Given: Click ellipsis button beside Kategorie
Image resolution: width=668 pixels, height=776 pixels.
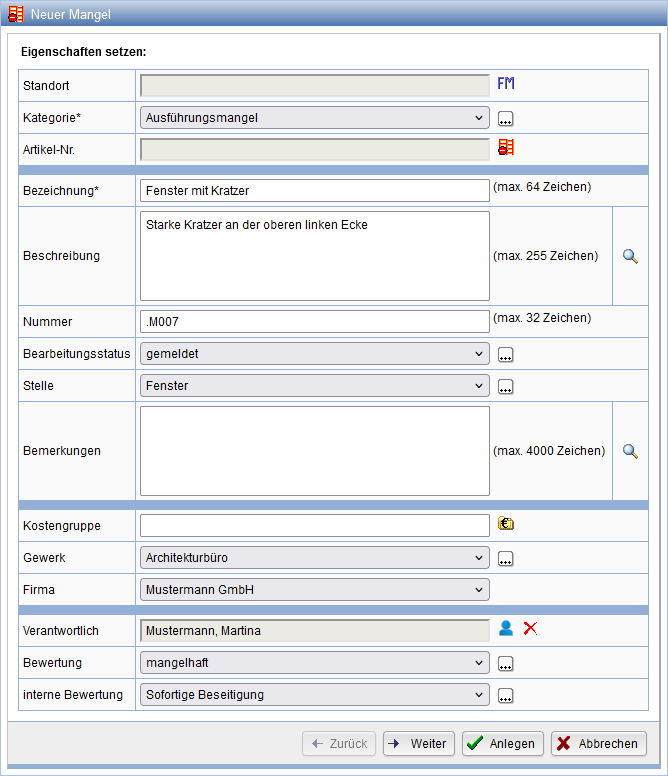Looking at the screenshot, I should (506, 119).
